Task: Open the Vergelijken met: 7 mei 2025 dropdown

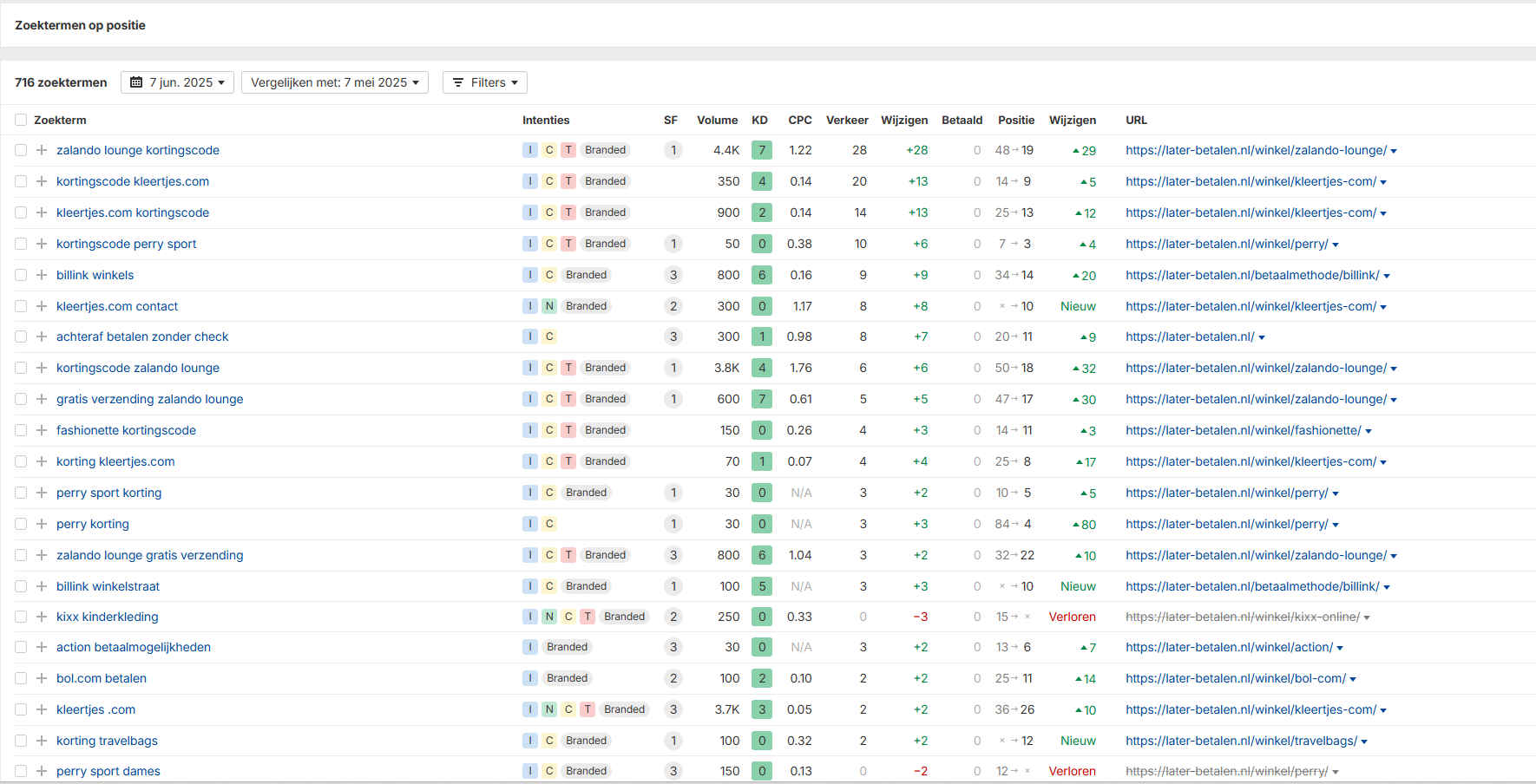Action: pyautogui.click(x=335, y=82)
